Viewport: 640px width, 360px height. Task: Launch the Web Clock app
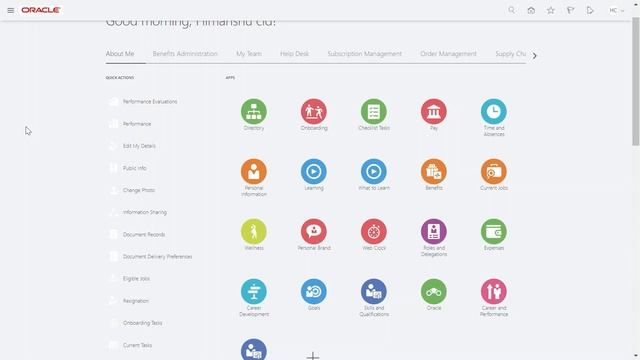374,231
